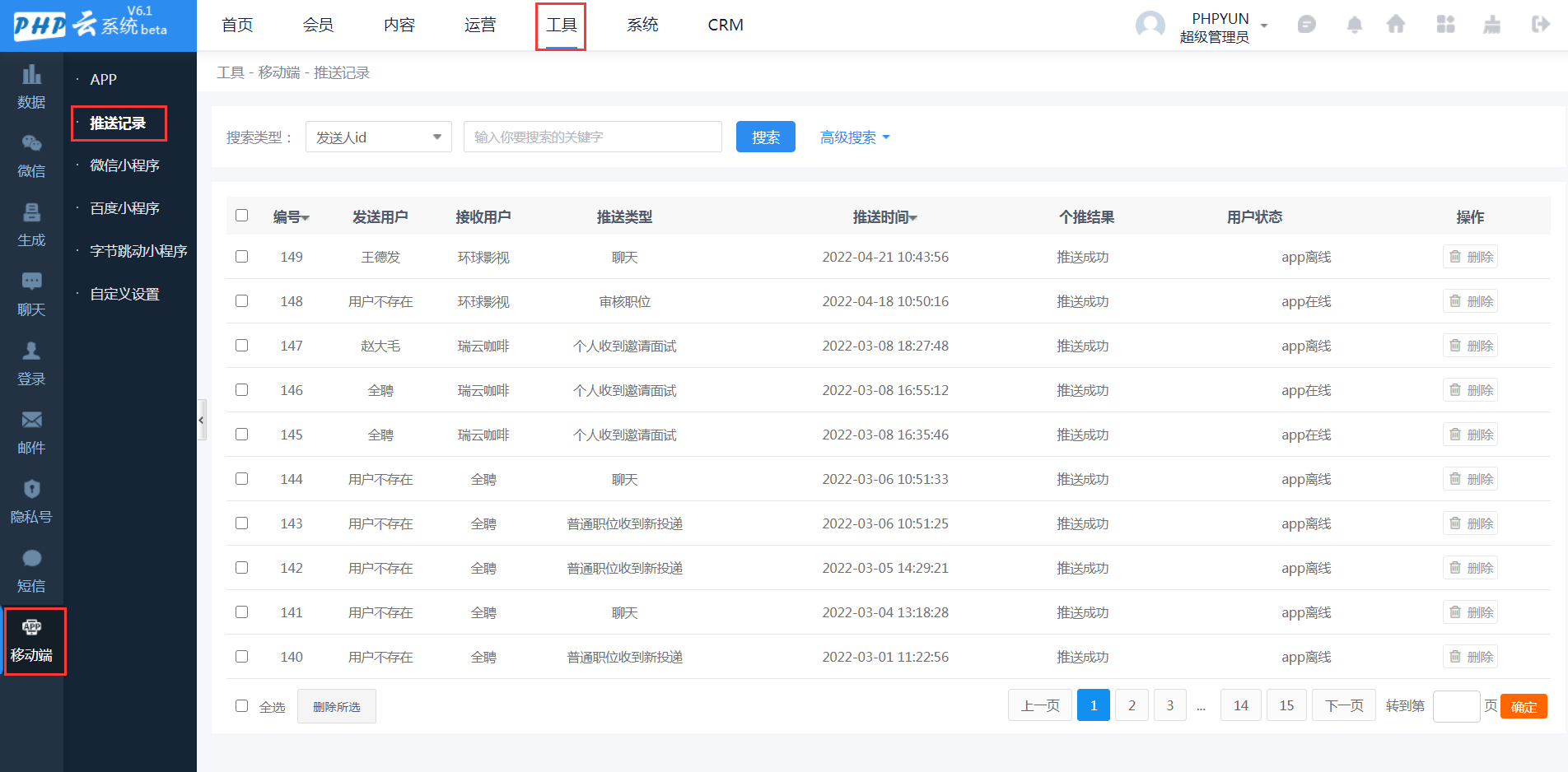
Task: Sort by 推送时间 column arrow
Action: point(913,218)
